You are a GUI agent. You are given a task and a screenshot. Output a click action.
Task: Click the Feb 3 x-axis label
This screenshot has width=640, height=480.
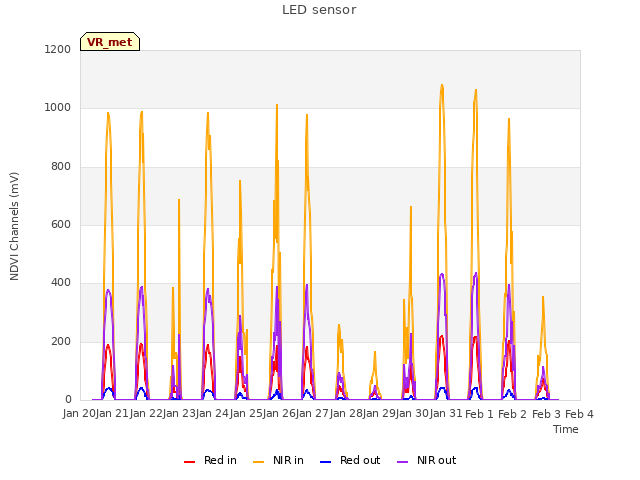pos(546,414)
